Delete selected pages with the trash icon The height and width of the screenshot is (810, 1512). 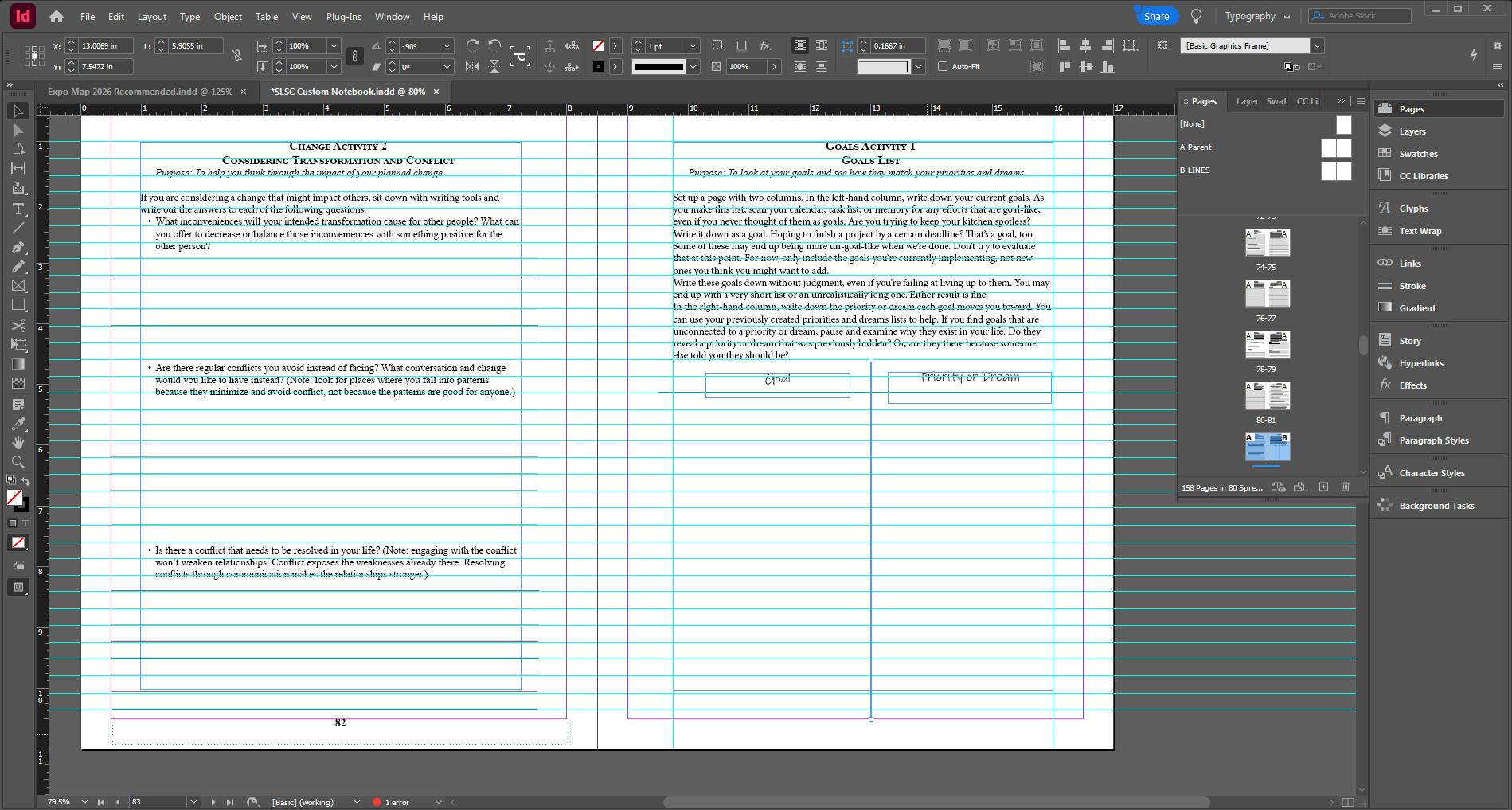coord(1345,487)
